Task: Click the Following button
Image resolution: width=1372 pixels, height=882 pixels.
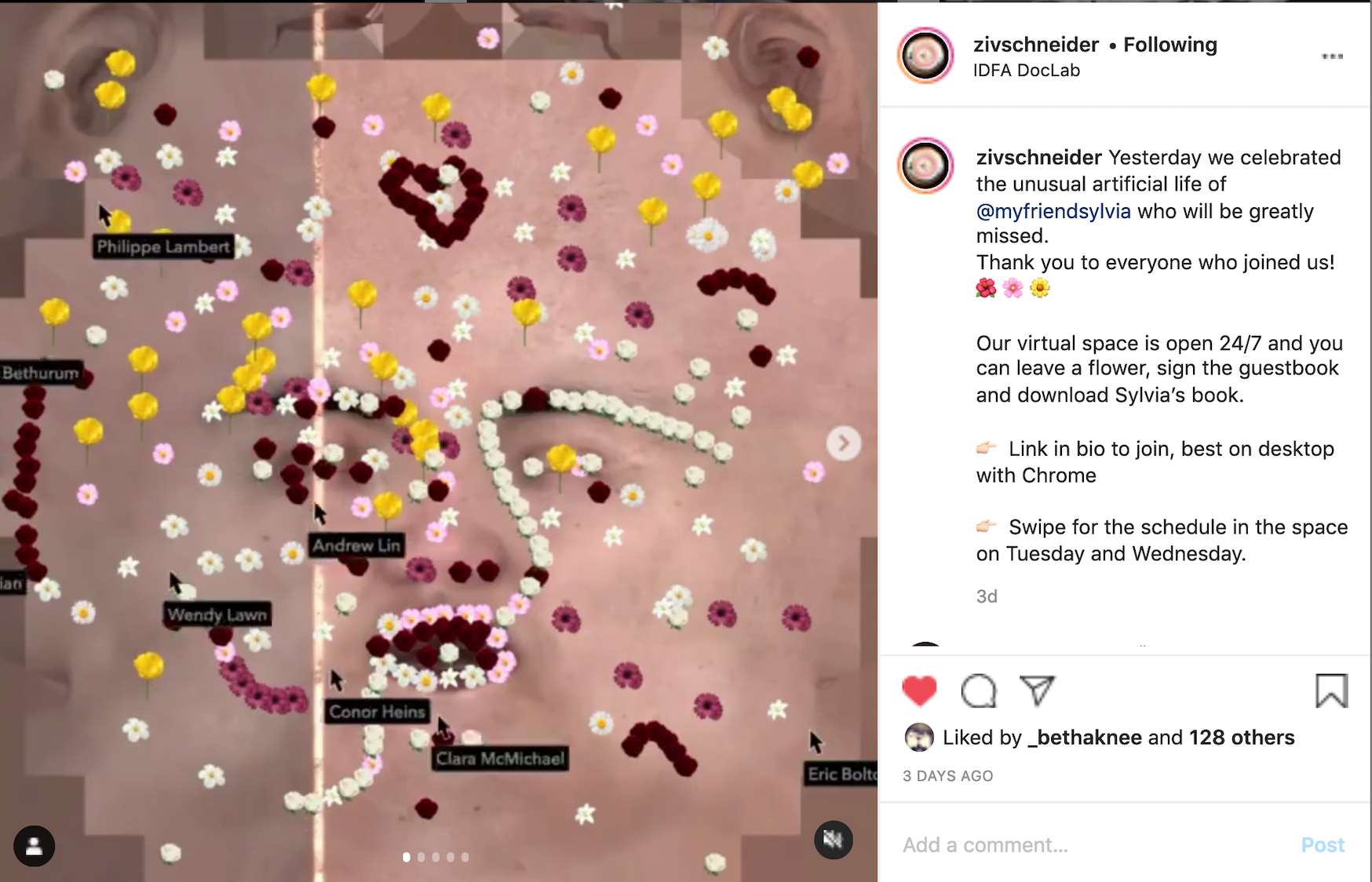Action: (x=1170, y=45)
